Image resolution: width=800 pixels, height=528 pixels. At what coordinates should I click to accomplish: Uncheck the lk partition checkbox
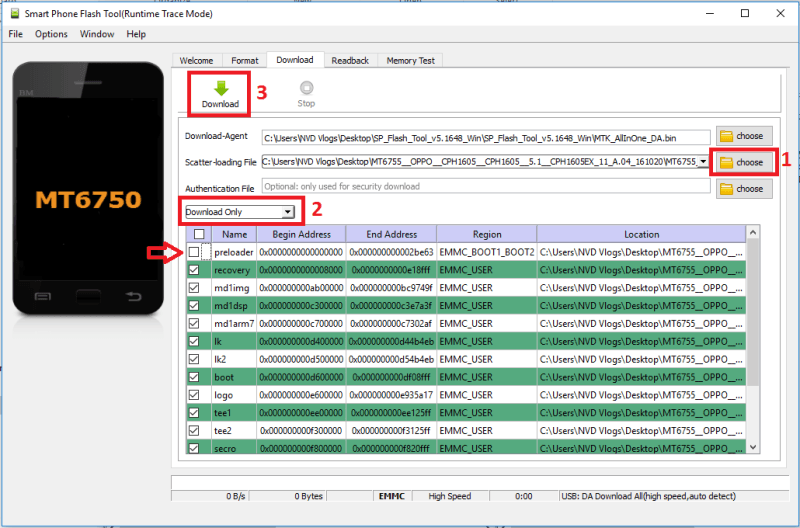[194, 341]
